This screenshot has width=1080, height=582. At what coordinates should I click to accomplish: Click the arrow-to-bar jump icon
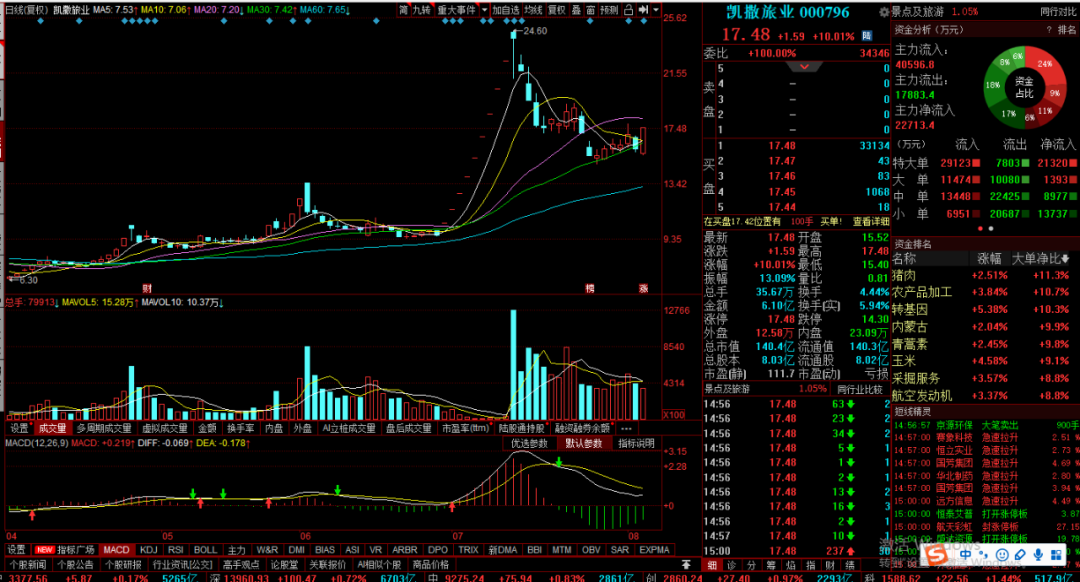(643, 10)
